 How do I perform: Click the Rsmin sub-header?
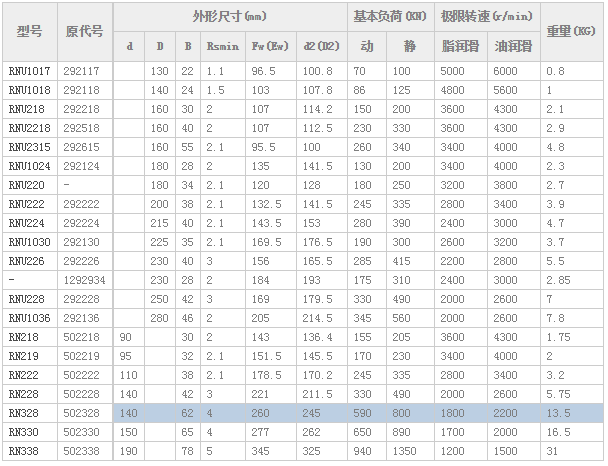[222, 46]
